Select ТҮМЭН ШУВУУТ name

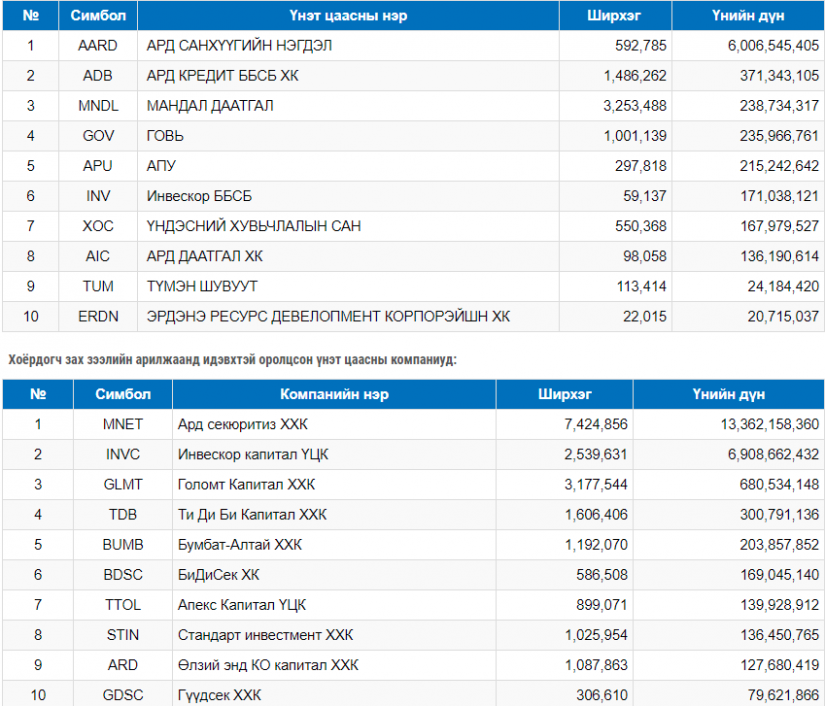pos(202,286)
